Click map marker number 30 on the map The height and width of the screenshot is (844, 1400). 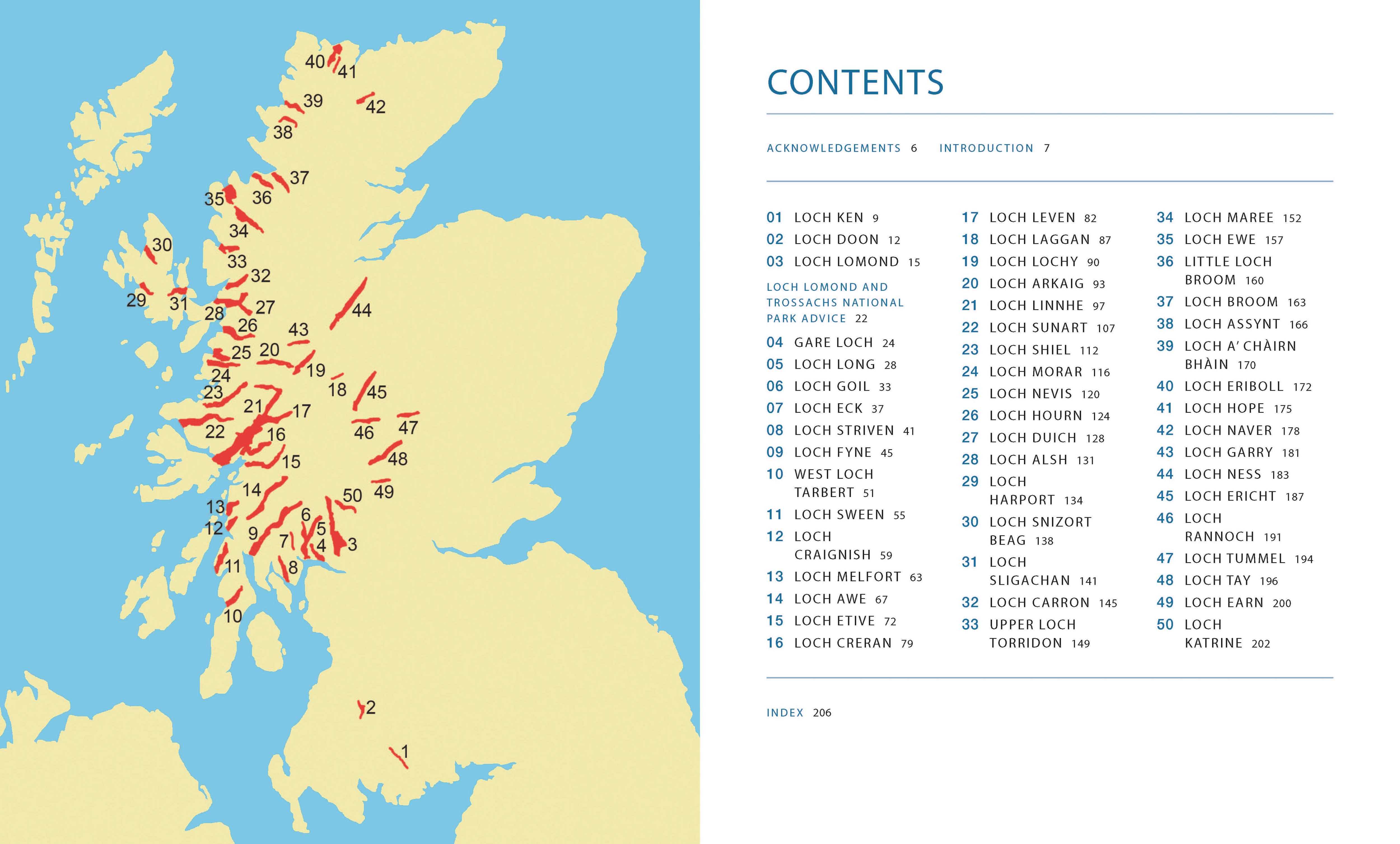click(x=162, y=245)
